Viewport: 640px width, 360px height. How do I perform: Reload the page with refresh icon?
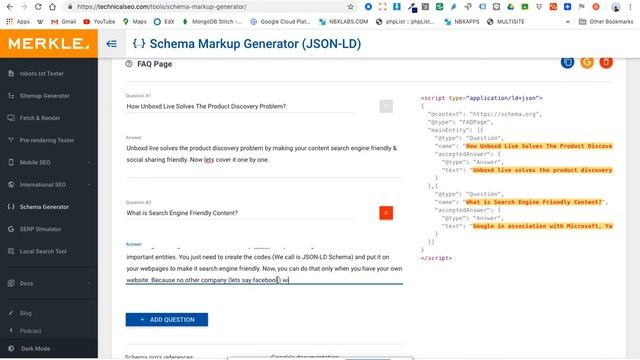(38, 7)
